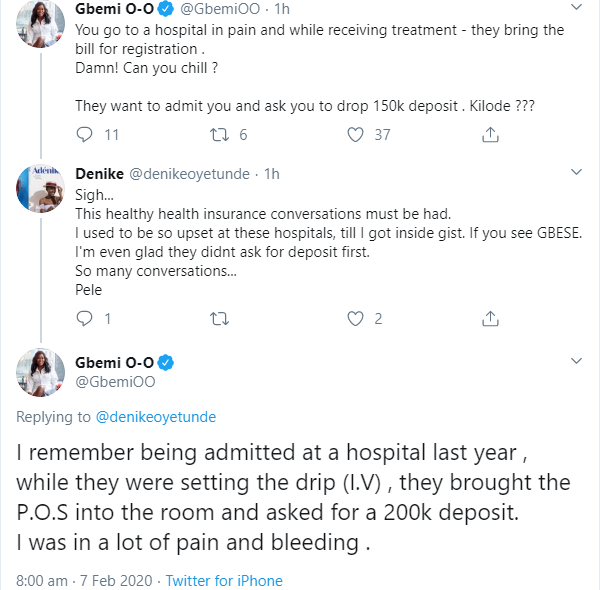600x590 pixels.
Task: Like Denike's tweet with 2 likes
Action: (x=354, y=319)
